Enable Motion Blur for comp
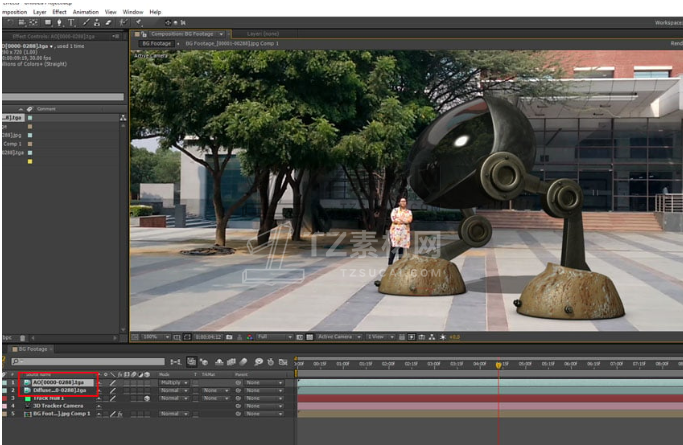683x445 pixels. click(243, 362)
